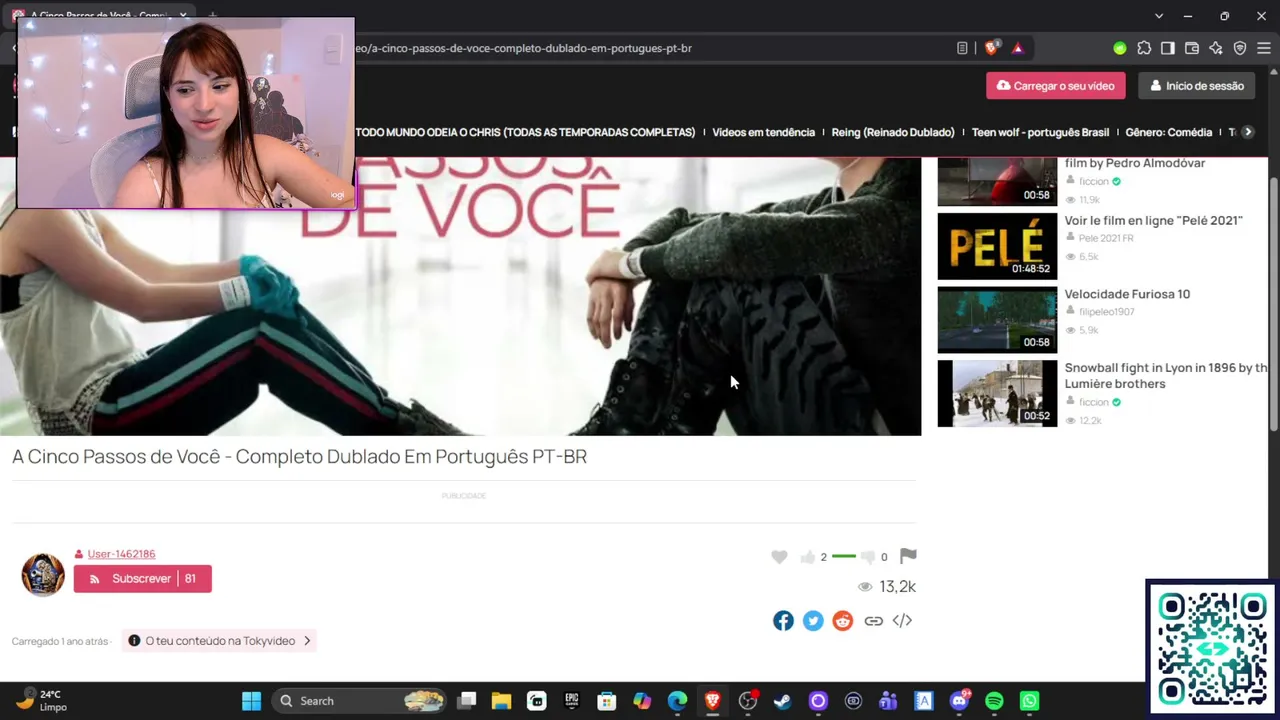Open Discord from the taskbar
The image size is (1280, 720).
tap(959, 701)
